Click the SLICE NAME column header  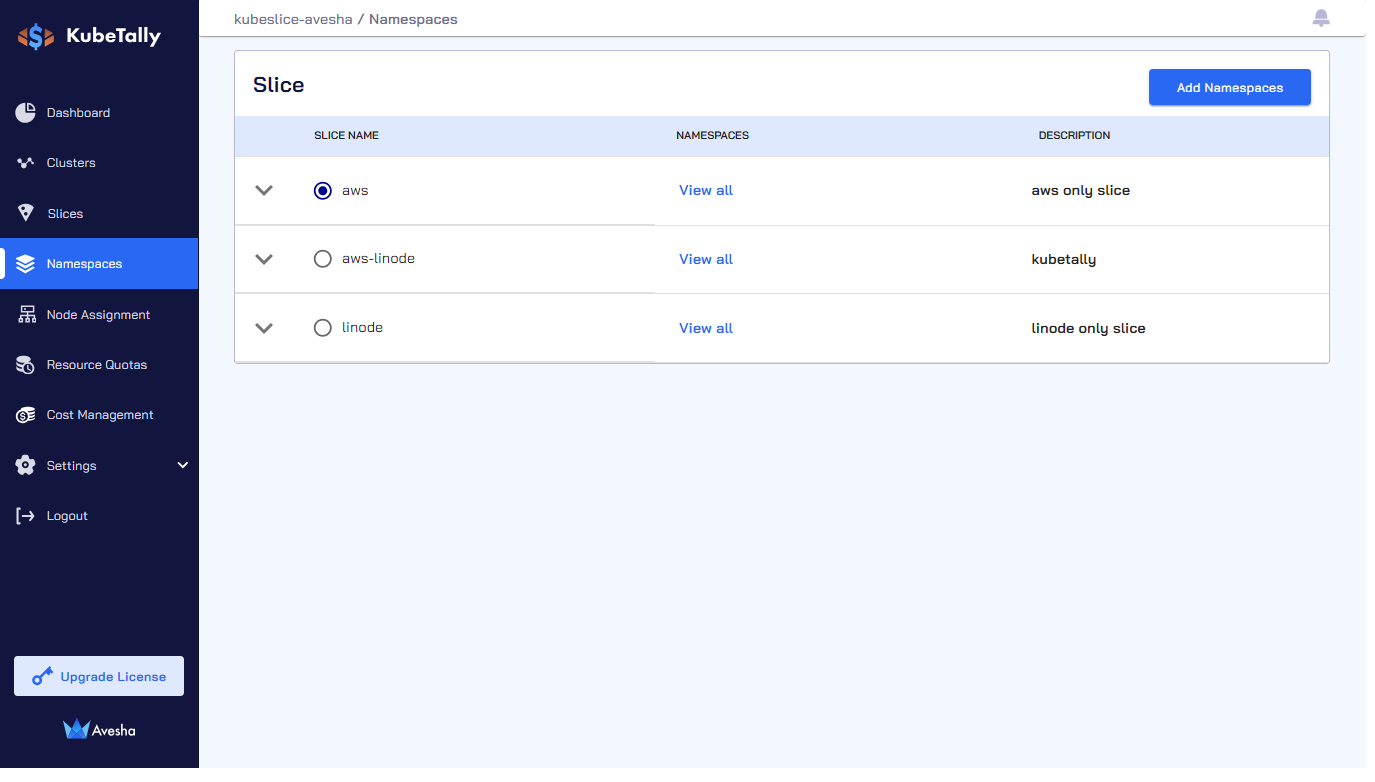click(346, 135)
